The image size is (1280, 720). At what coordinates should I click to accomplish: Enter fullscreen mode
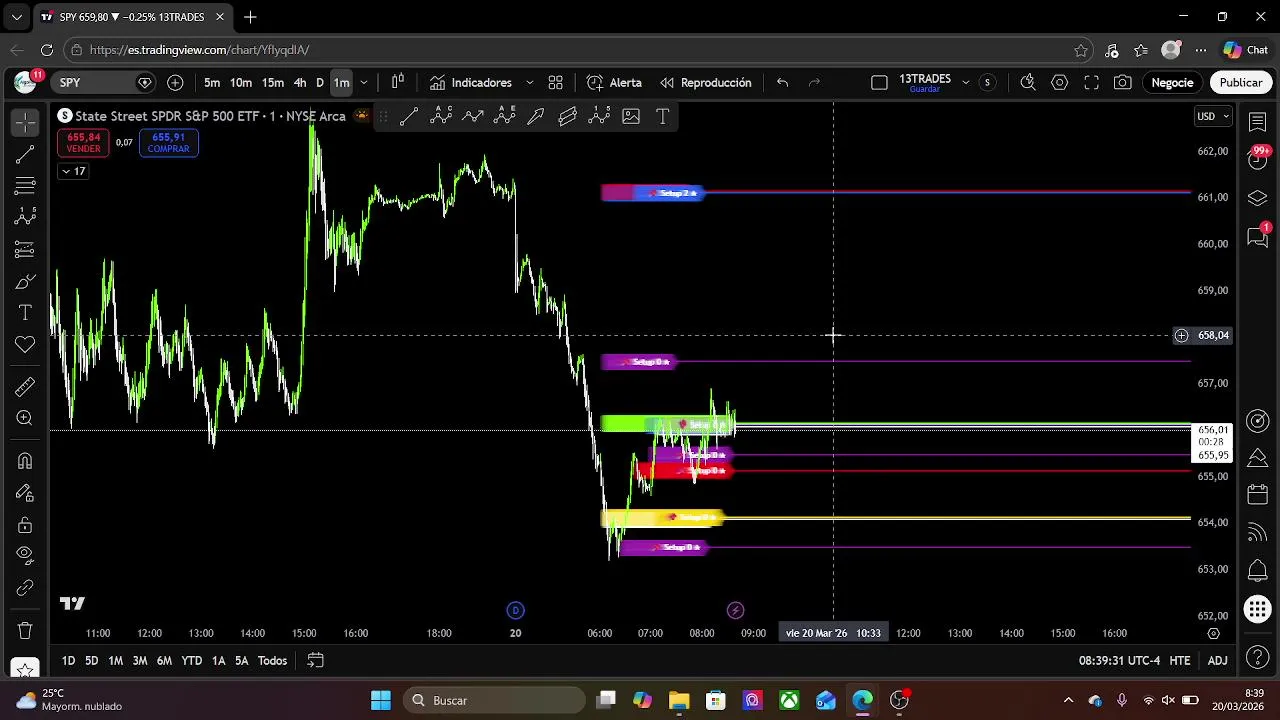click(x=1091, y=82)
